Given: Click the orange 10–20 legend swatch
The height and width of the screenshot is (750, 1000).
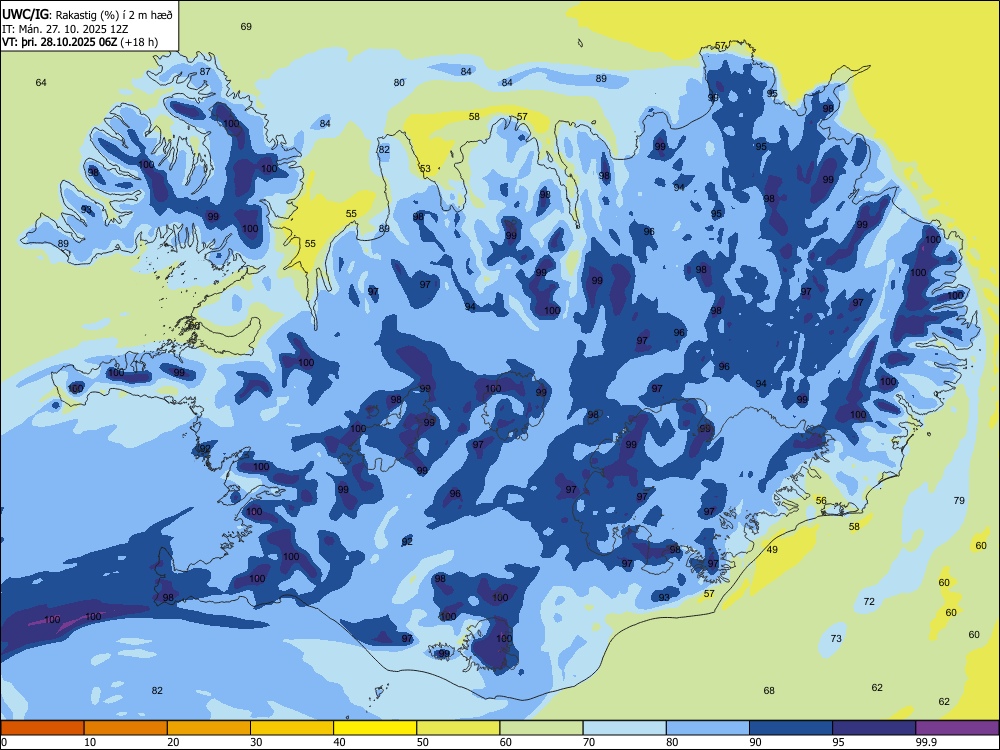Looking at the screenshot, I should 126,728.
